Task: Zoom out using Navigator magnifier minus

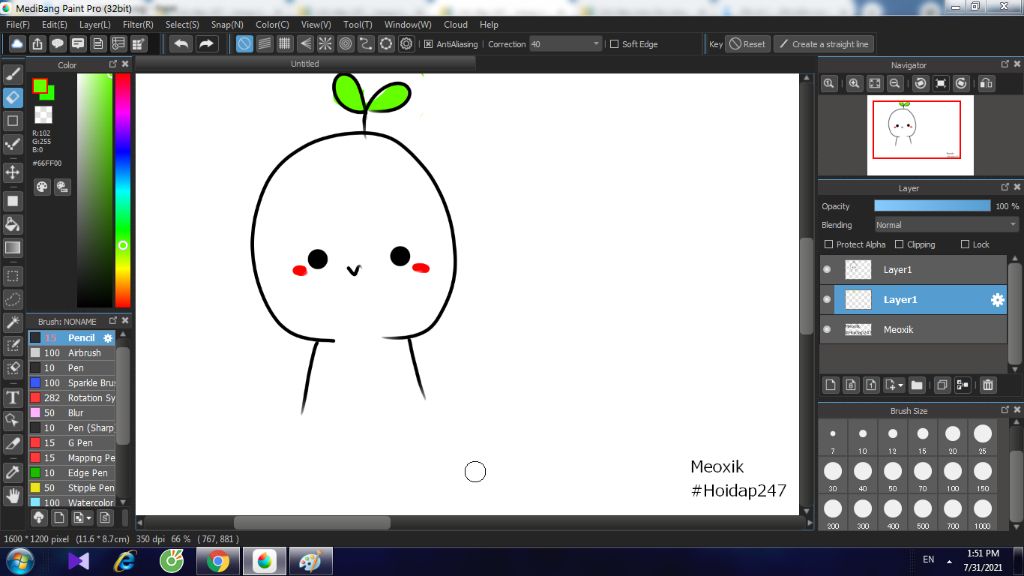Action: tap(895, 84)
